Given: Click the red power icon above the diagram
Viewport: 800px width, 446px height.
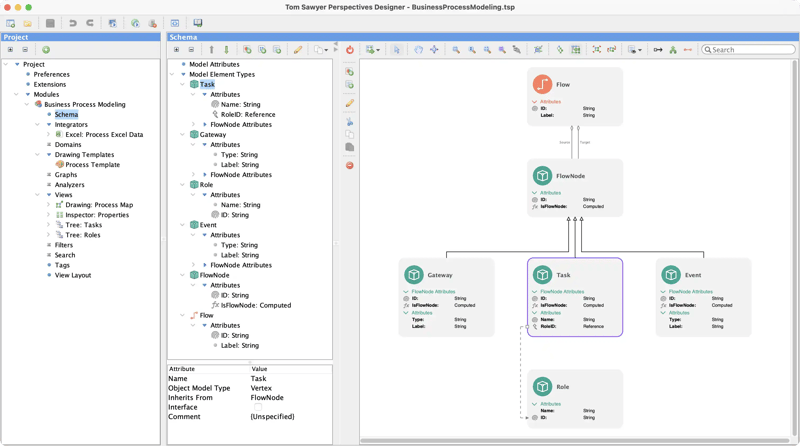Looking at the screenshot, I should click(x=349, y=50).
